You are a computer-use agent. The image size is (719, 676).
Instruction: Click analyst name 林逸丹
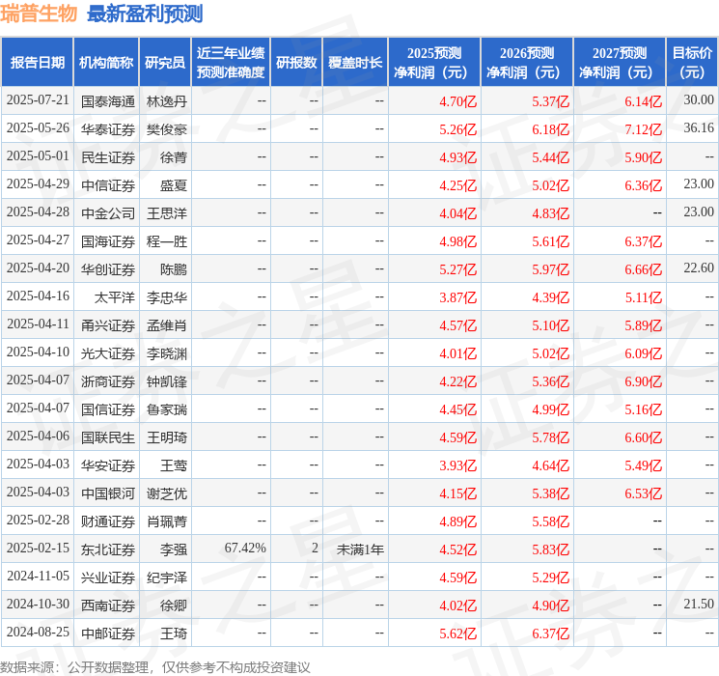coord(166,101)
